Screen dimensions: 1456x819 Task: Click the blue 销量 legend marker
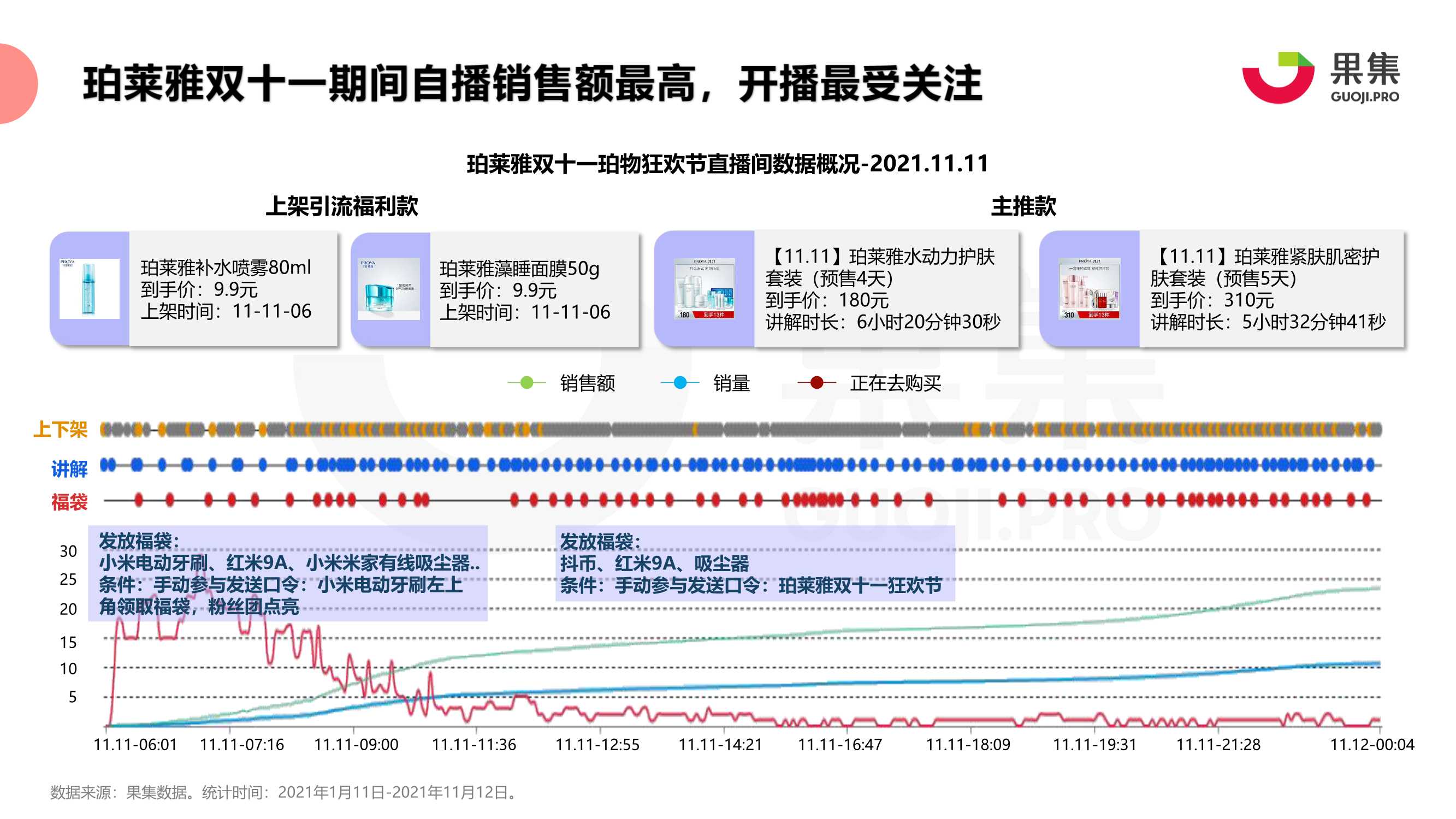pos(680,383)
